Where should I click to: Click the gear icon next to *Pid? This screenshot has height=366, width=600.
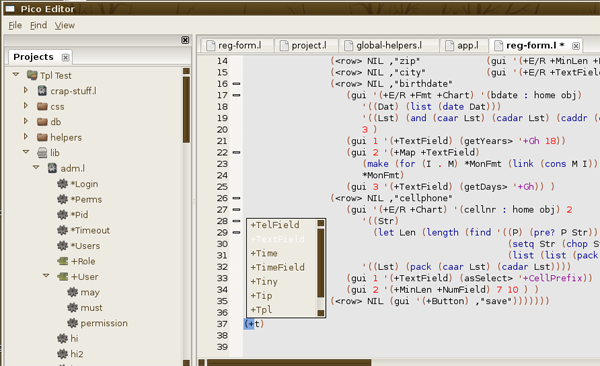pyautogui.click(x=62, y=214)
